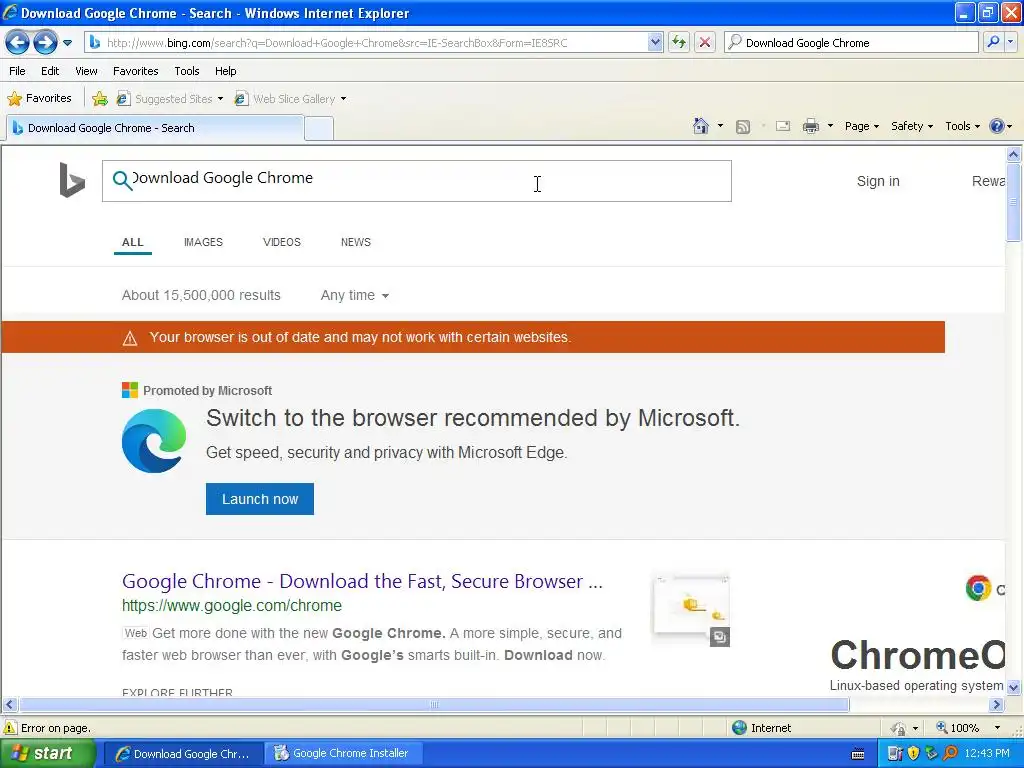Click the horizontal scrollbar left arrow
Viewport: 1024px width, 768px height.
point(9,705)
